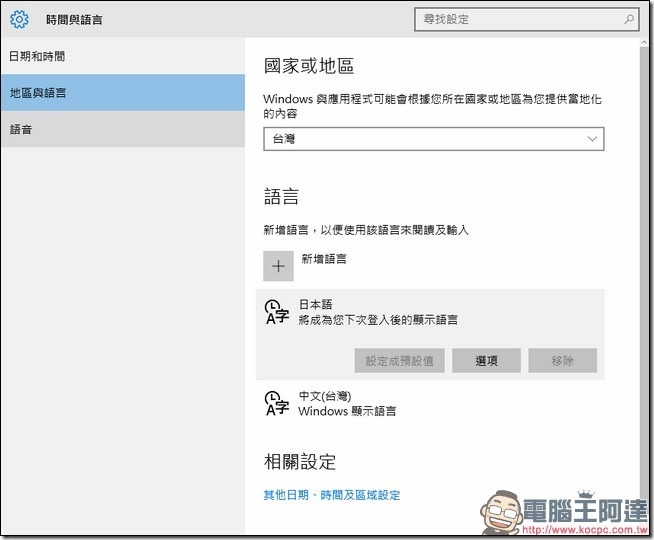Click the plus icon to add a language

pyautogui.click(x=278, y=266)
